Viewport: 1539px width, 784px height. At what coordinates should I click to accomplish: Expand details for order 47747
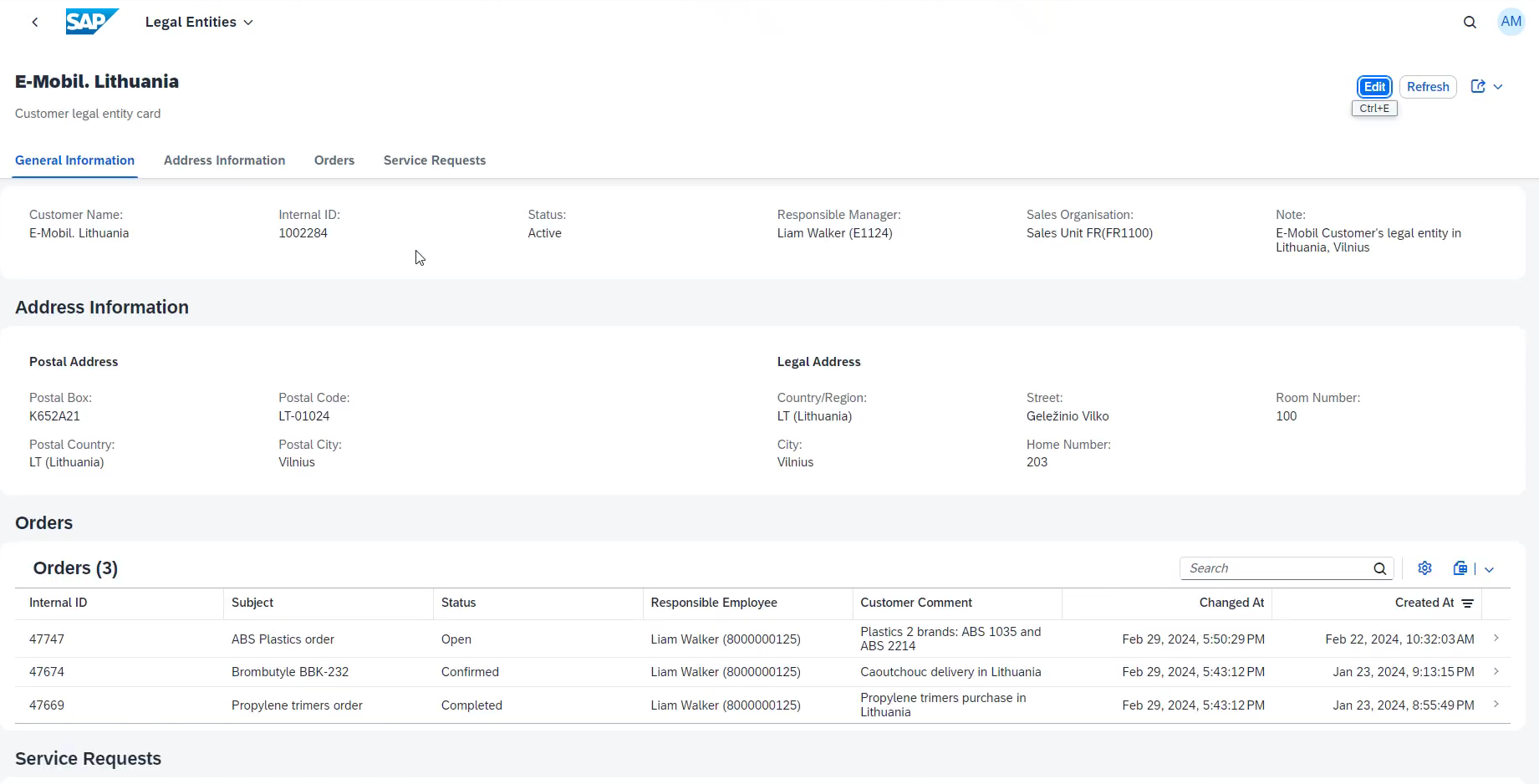tap(1496, 638)
